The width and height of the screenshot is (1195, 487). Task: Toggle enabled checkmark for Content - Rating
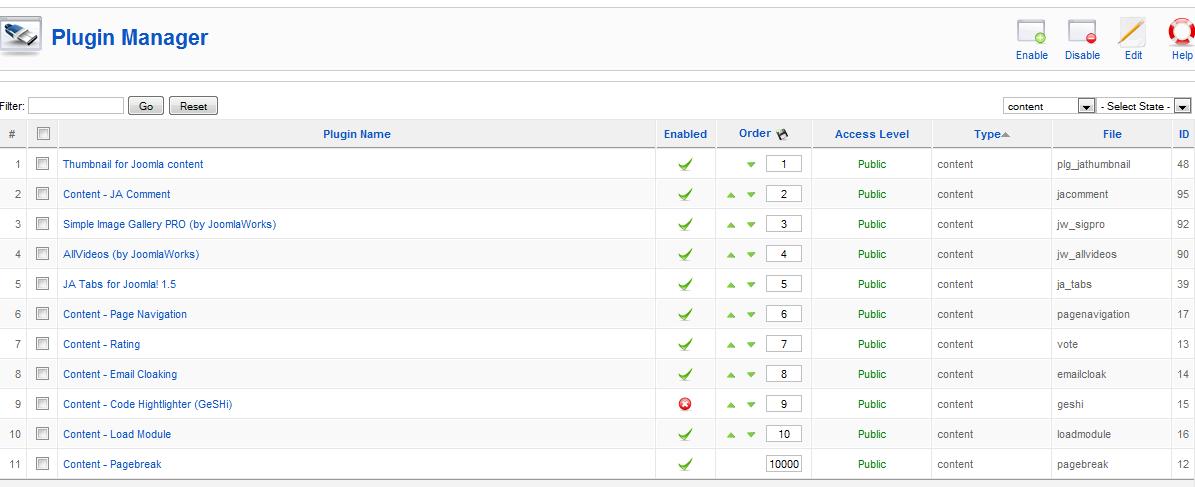click(685, 344)
